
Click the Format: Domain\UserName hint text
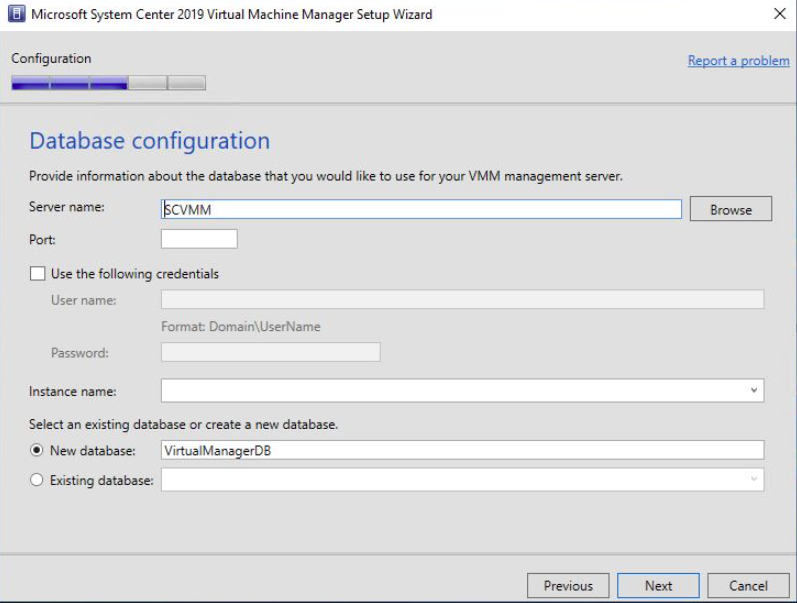coord(241,326)
